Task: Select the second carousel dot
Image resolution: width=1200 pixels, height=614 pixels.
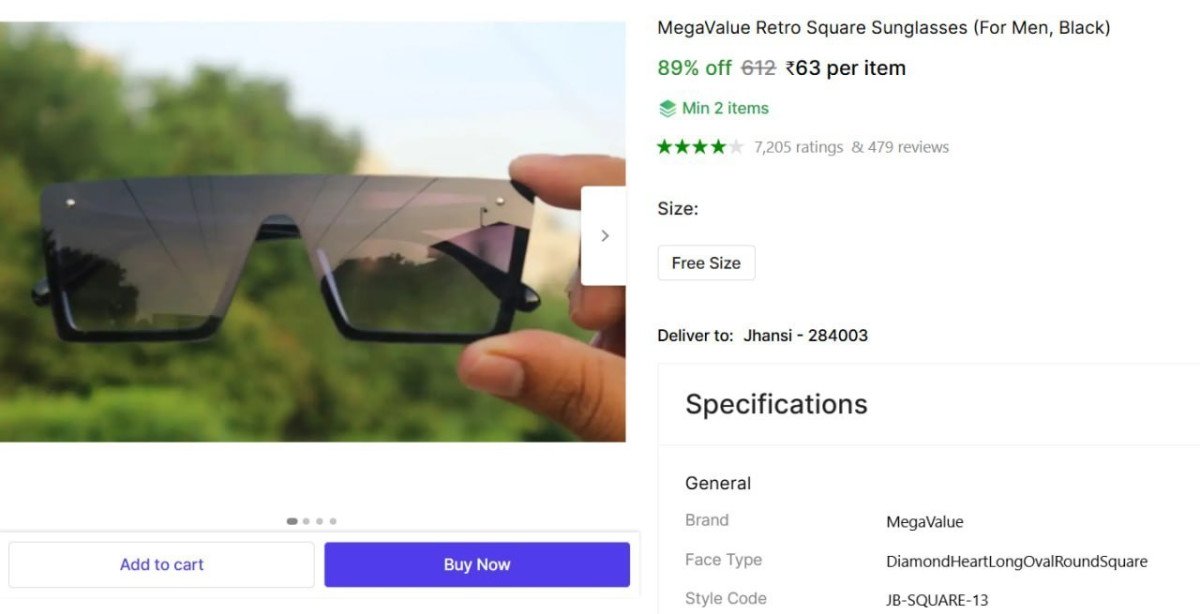Action: 306,521
